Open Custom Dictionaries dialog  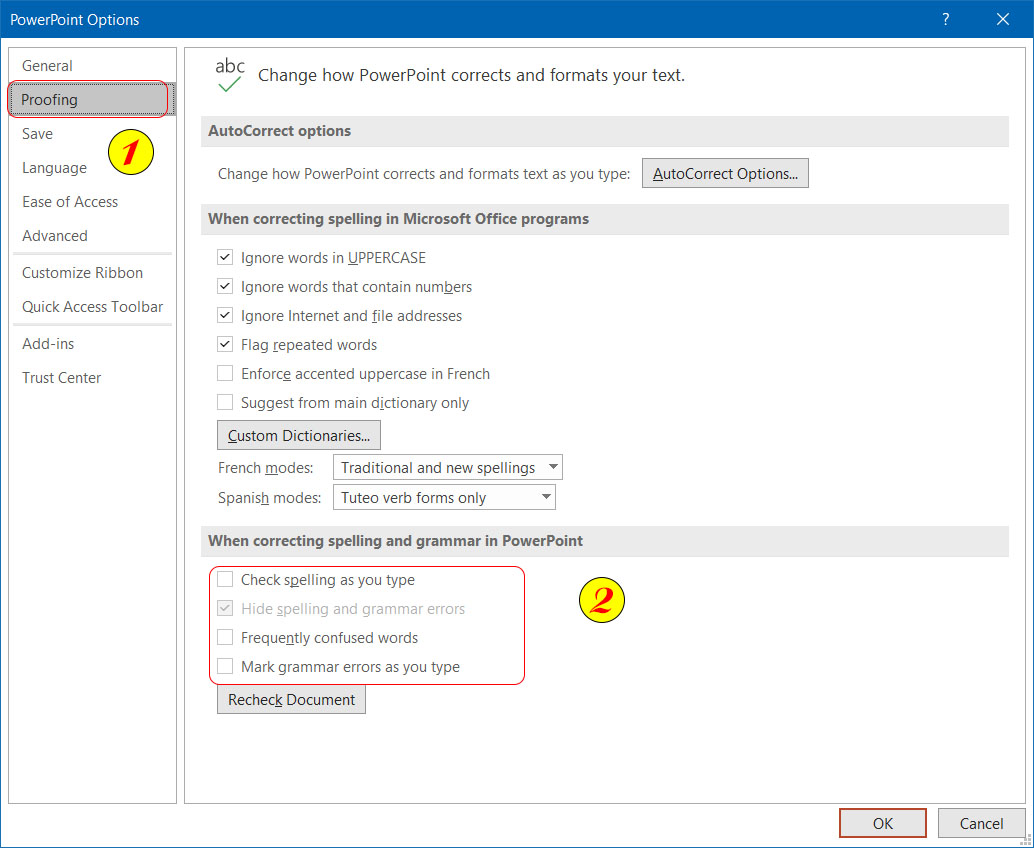coord(299,436)
